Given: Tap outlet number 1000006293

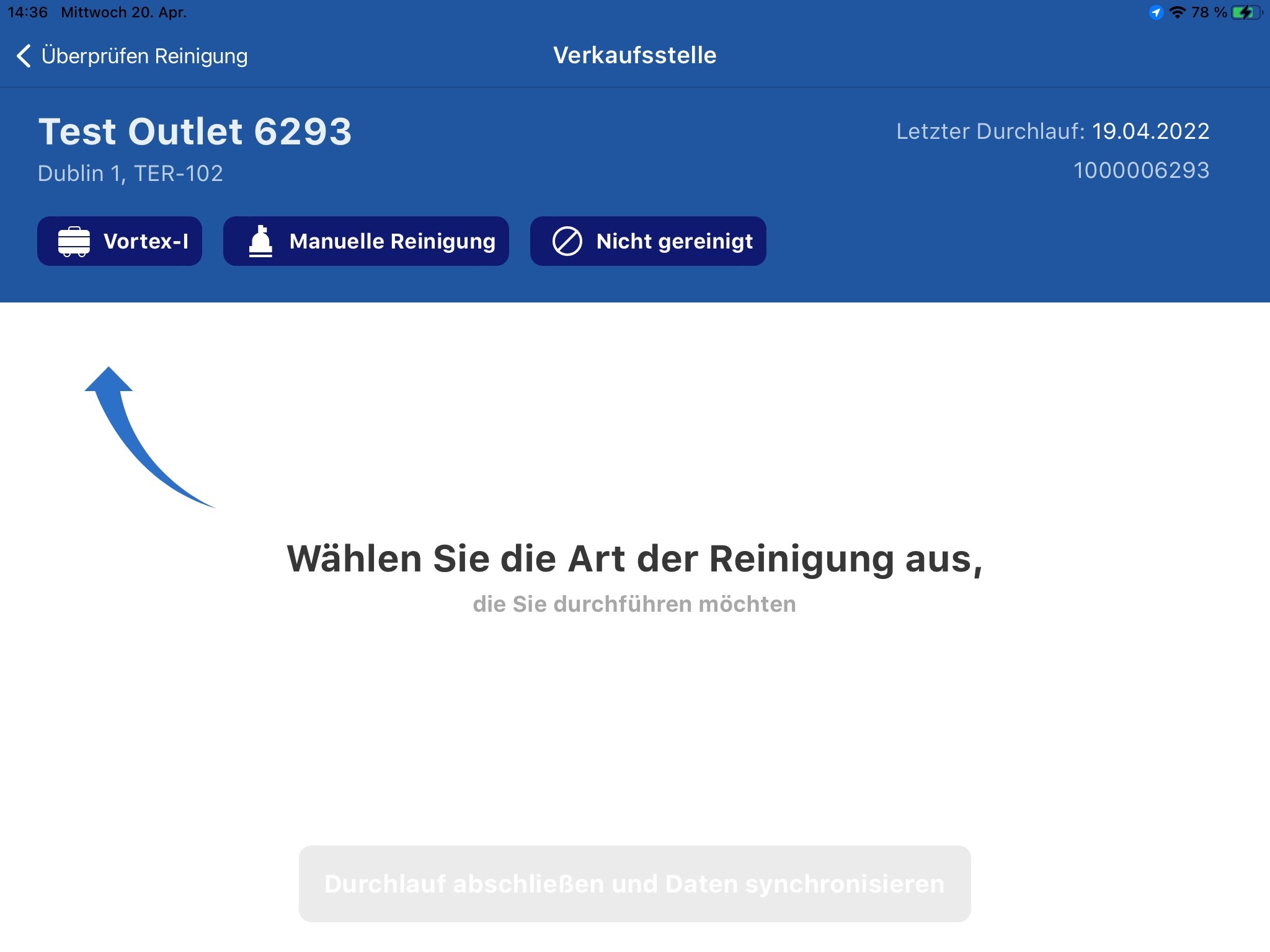Looking at the screenshot, I should click(x=1142, y=170).
